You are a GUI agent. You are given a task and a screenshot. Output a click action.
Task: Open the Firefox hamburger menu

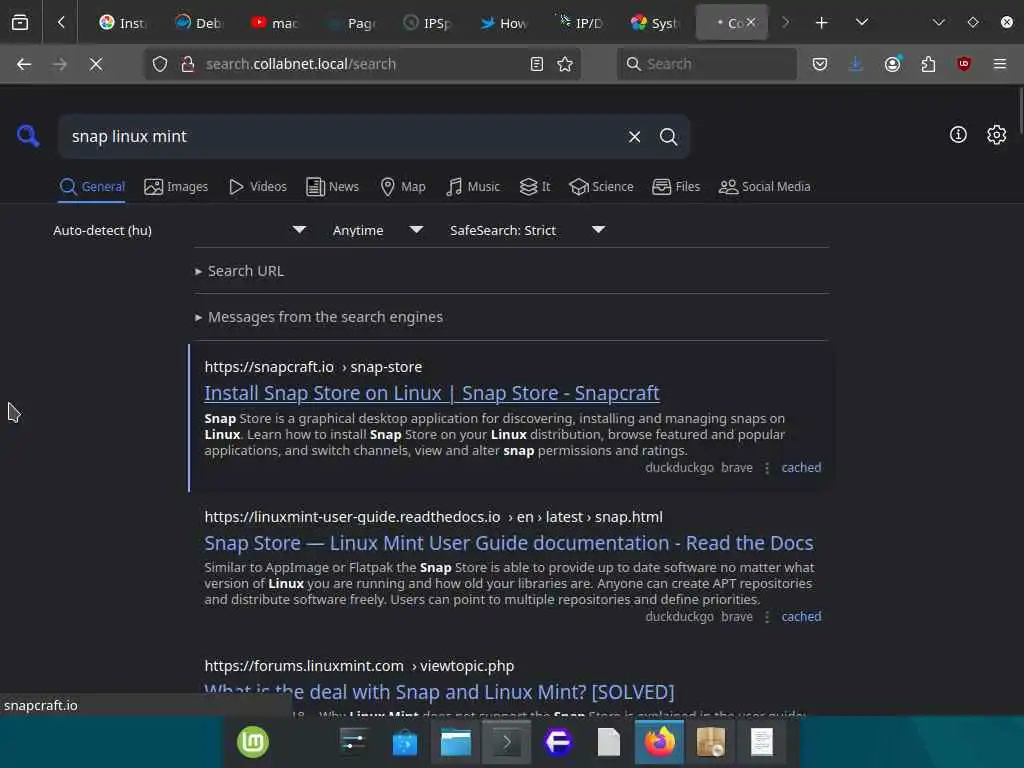point(1000,64)
